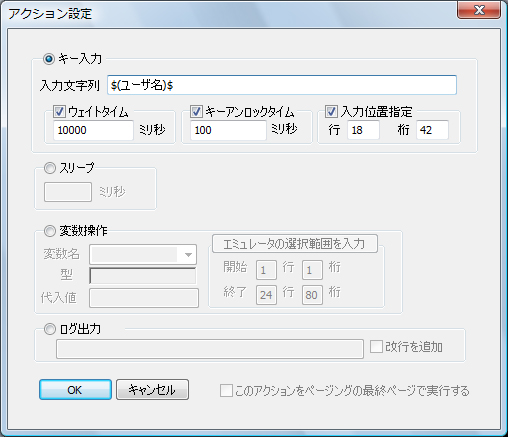Click the アクション設定 window title
508x437 pixels.
(50, 14)
